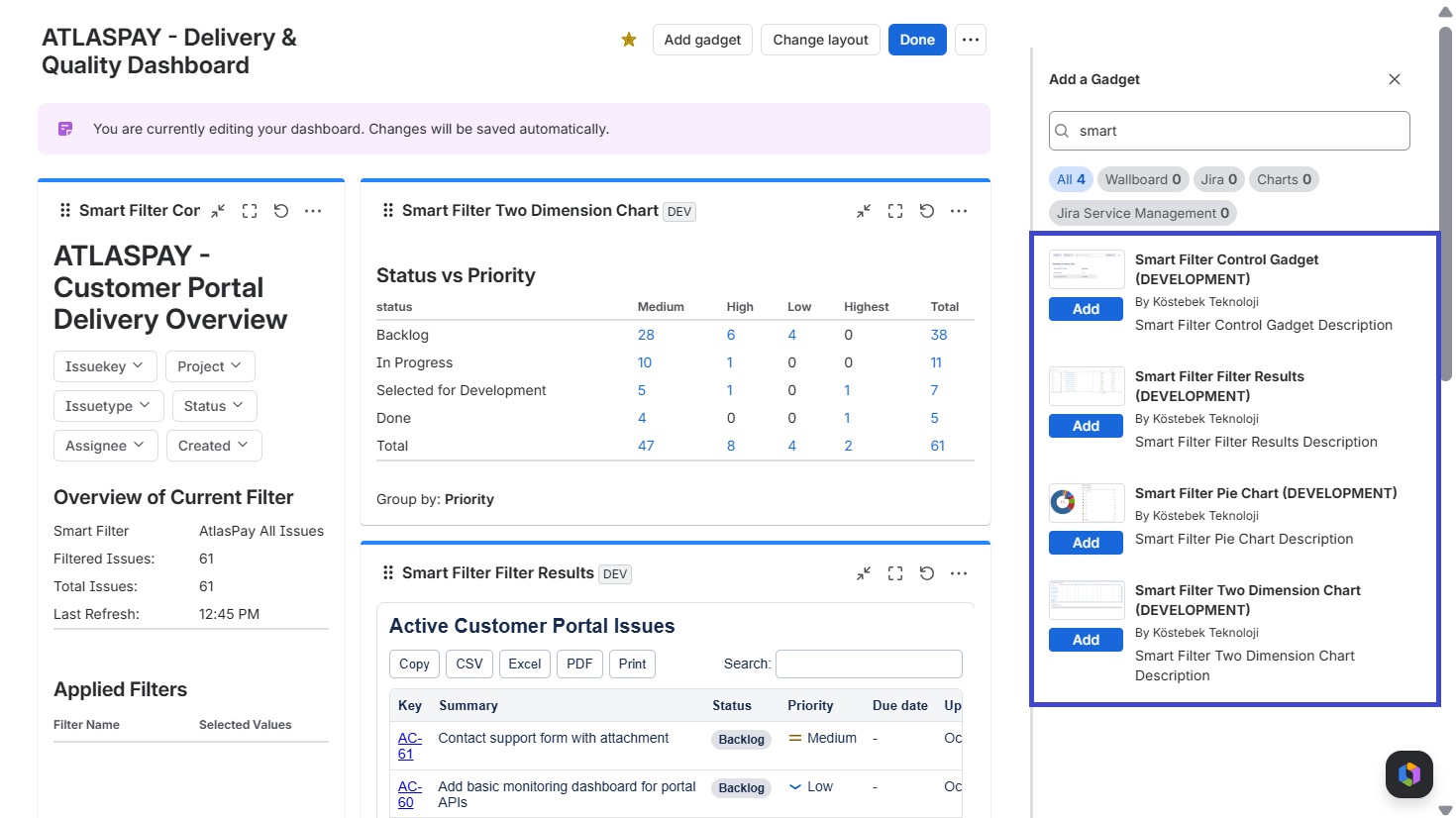The image size is (1456, 818).
Task: Open the dashboard more actions ellipsis button
Action: [971, 40]
